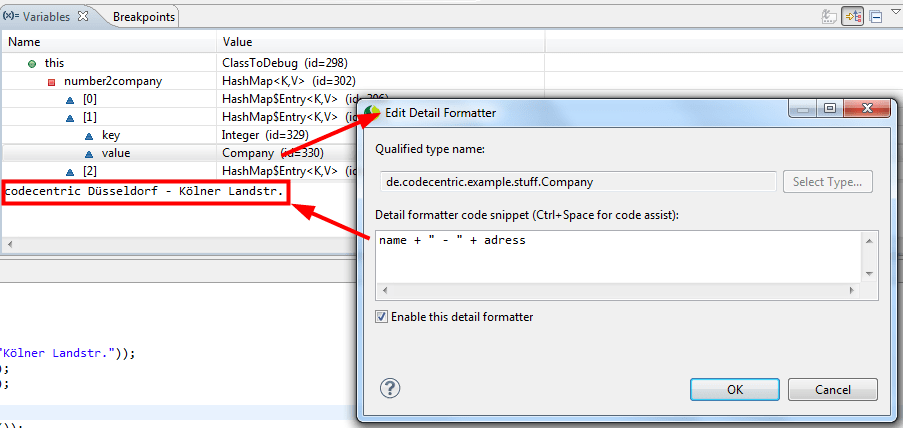Screen dimensions: 903x428
Task: Click the green circle icon beside 'this'
Action: [x=33, y=63]
